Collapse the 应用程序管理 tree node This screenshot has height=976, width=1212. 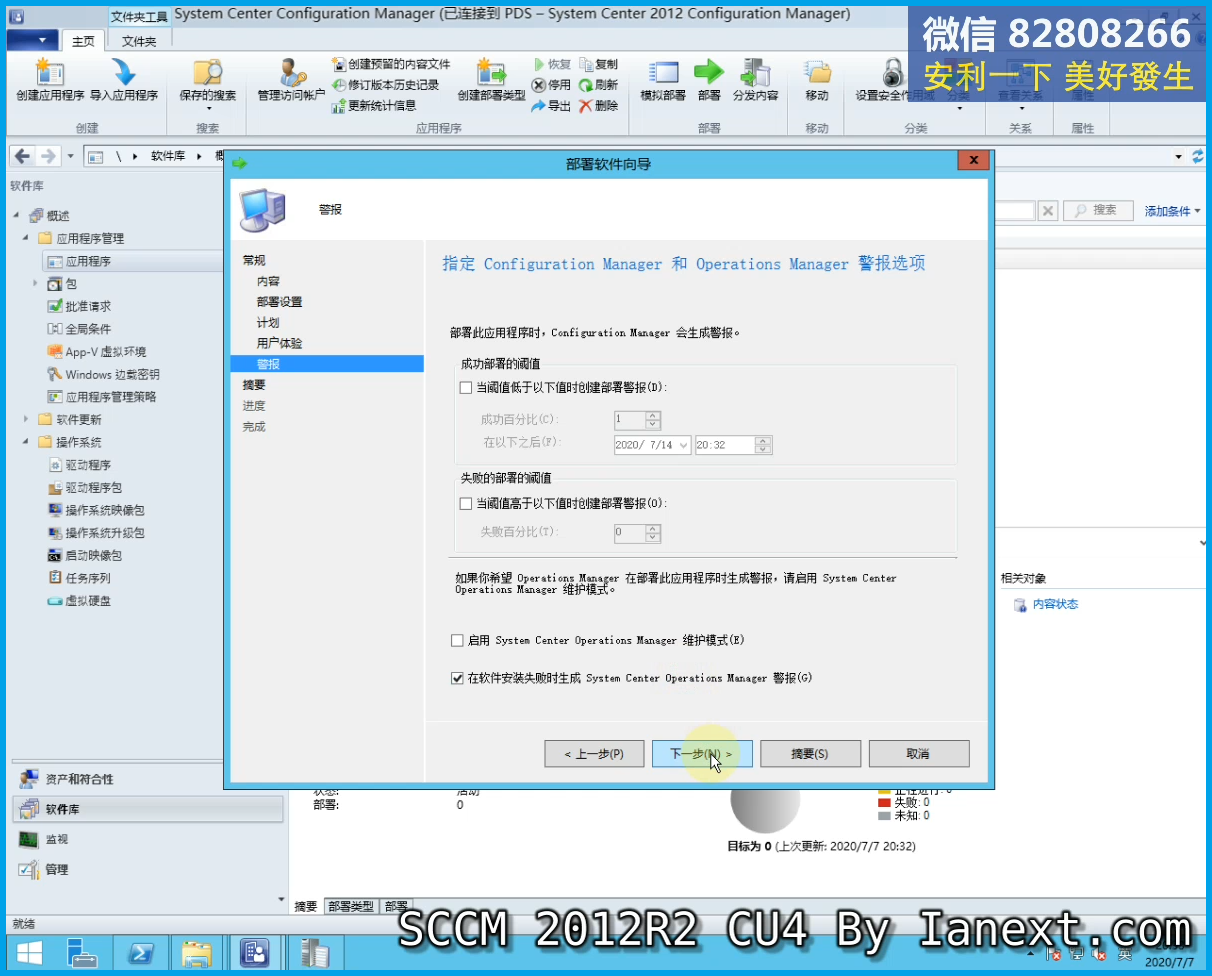coord(26,239)
